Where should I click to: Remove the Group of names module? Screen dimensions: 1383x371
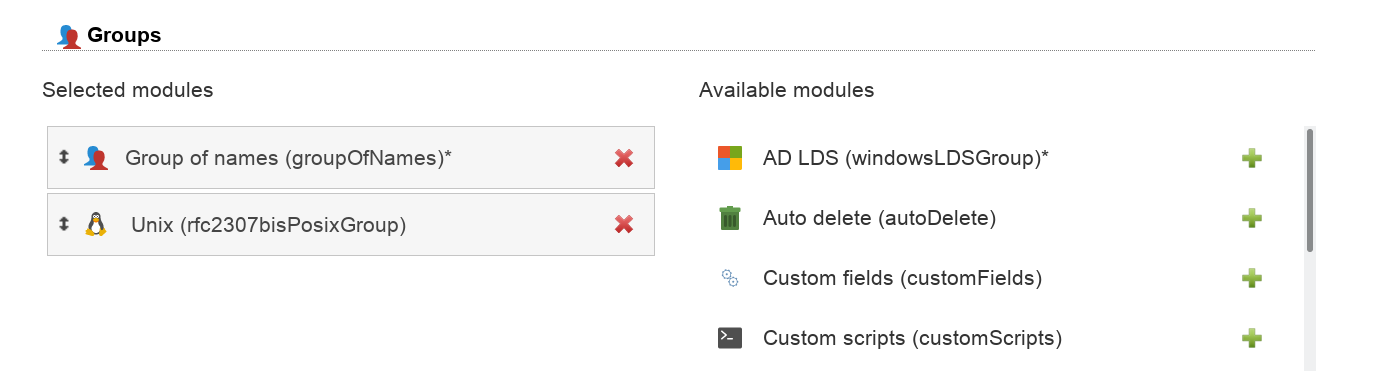pos(624,158)
